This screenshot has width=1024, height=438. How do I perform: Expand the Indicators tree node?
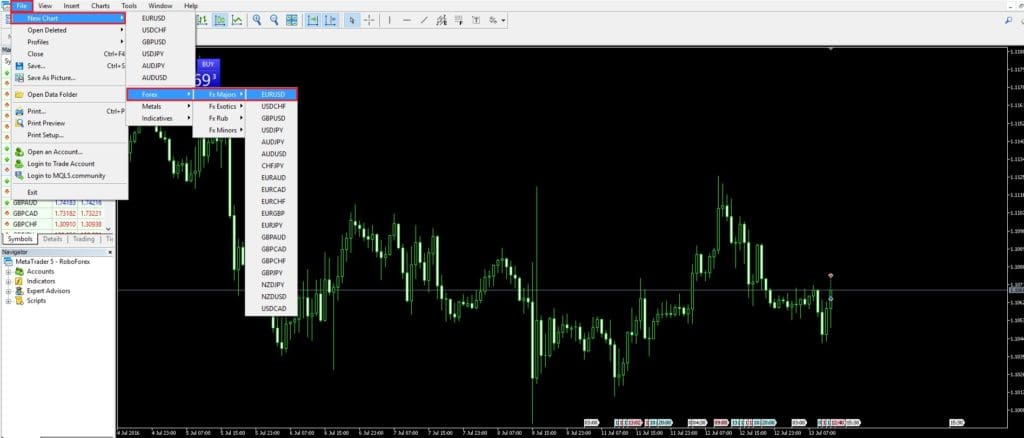pyautogui.click(x=8, y=281)
